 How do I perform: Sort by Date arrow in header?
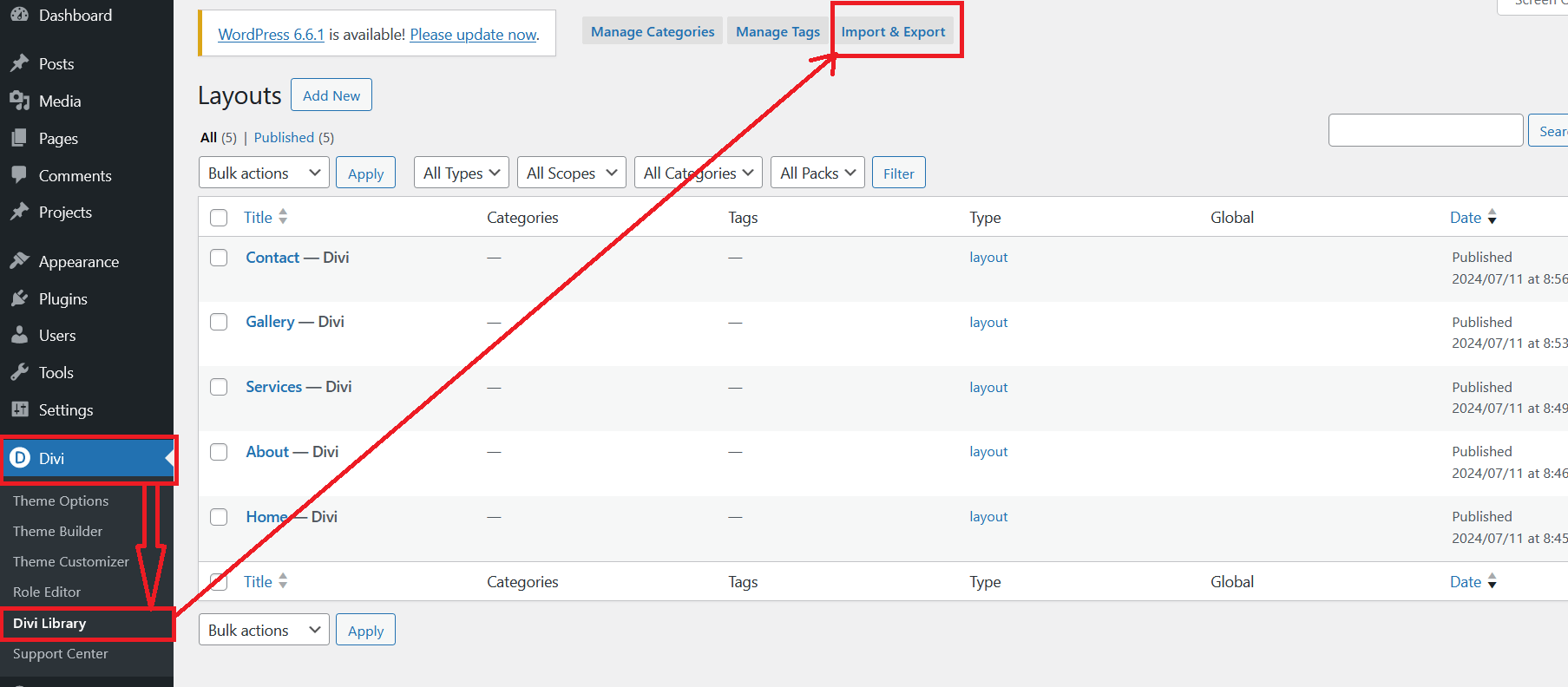[1493, 217]
